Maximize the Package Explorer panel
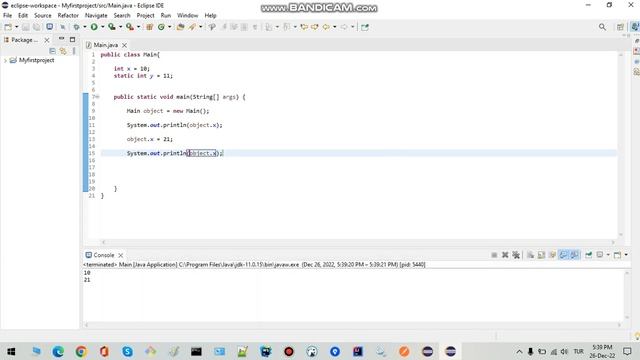 pyautogui.click(x=72, y=40)
